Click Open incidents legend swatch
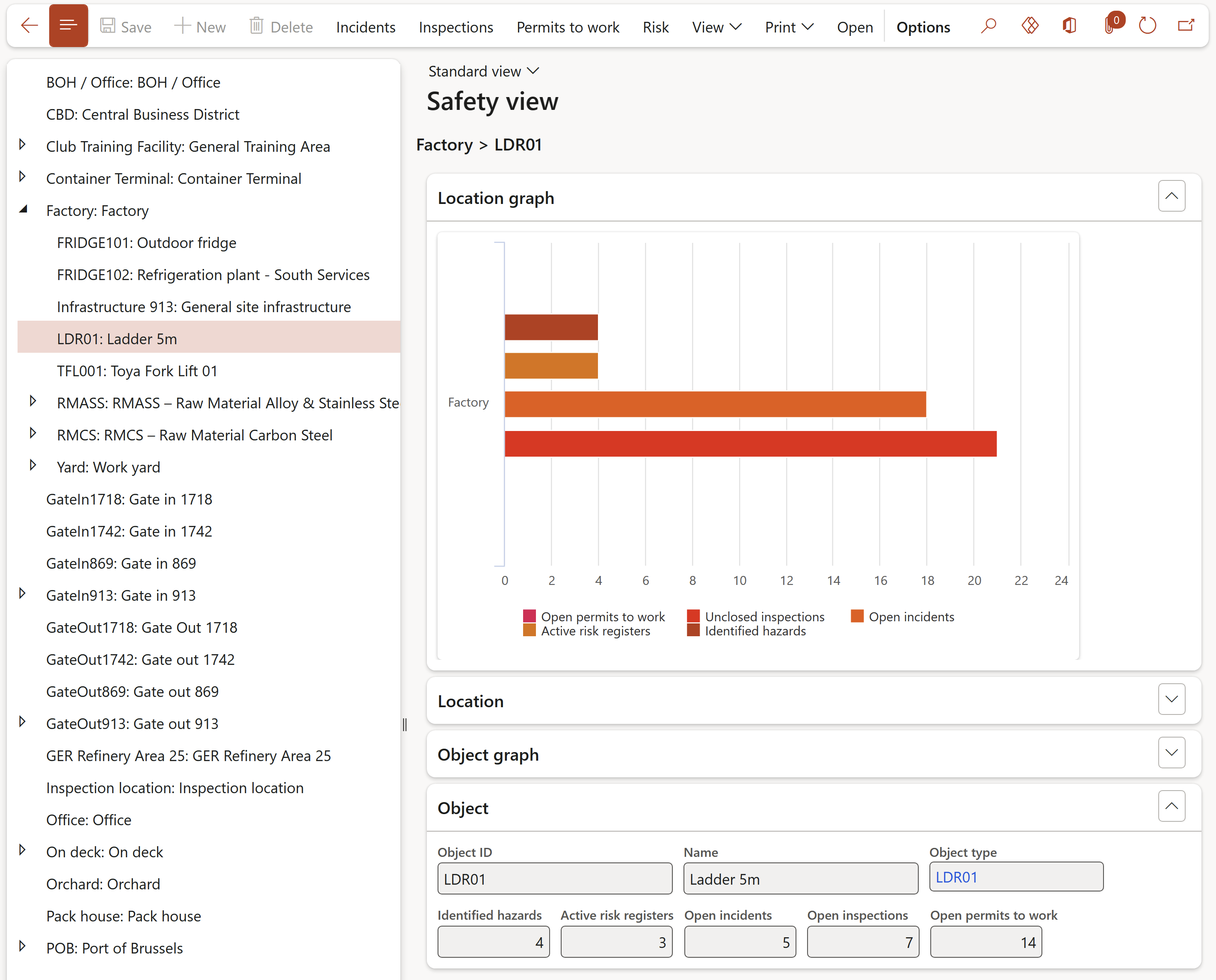 tap(857, 616)
